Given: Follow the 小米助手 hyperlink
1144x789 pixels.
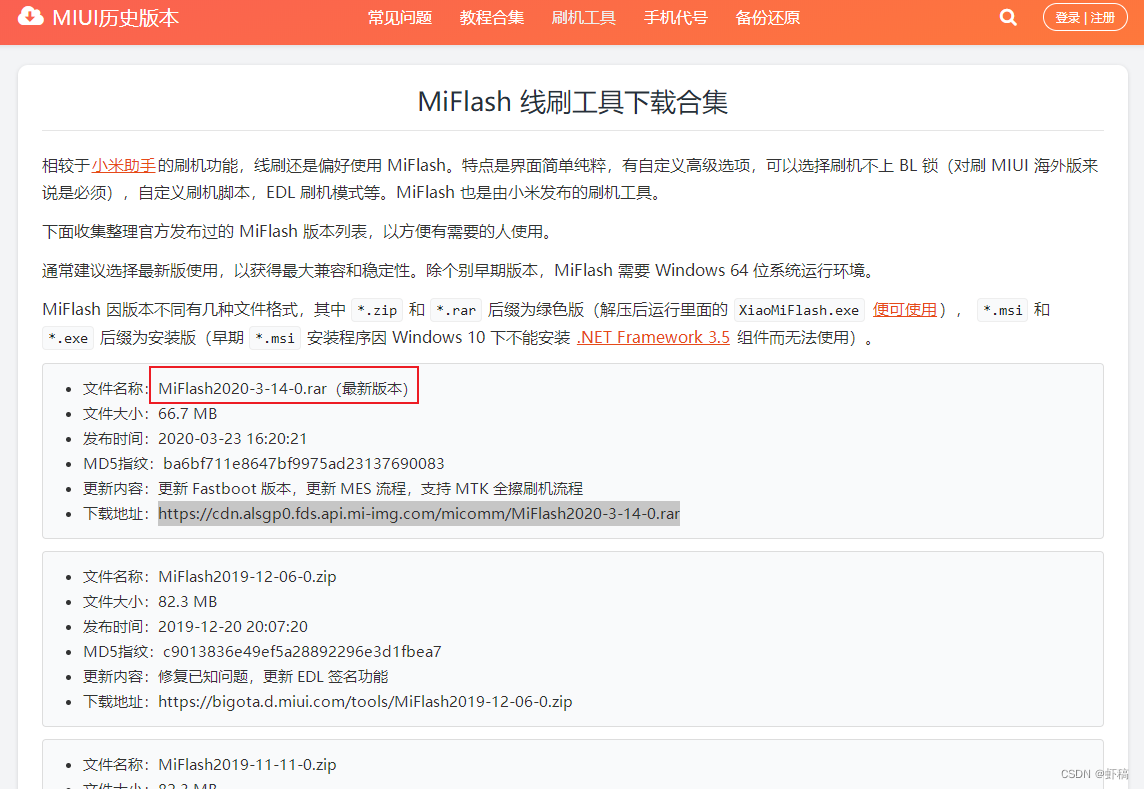Looking at the screenshot, I should coord(124,166).
